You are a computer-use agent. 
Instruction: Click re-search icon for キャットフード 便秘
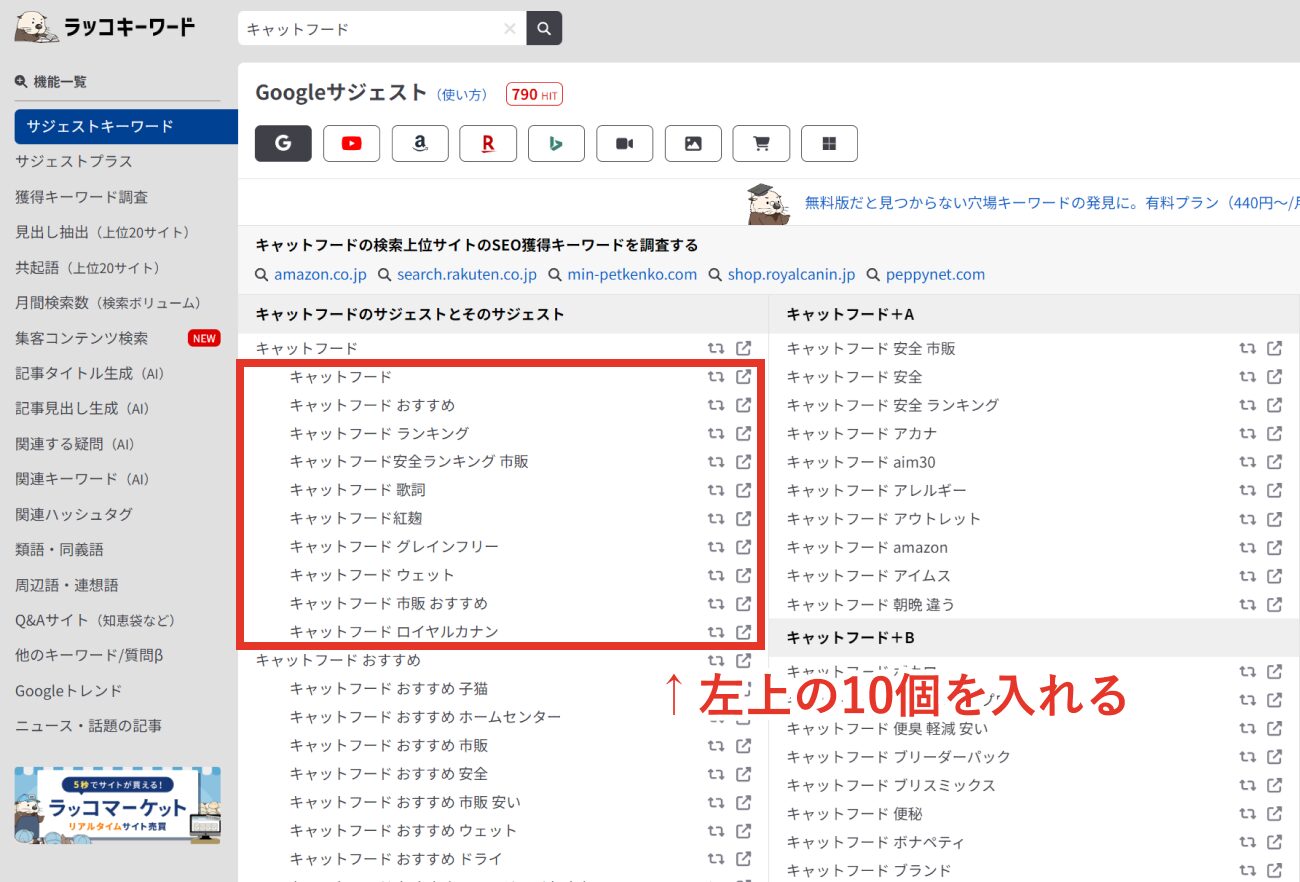pos(1247,814)
